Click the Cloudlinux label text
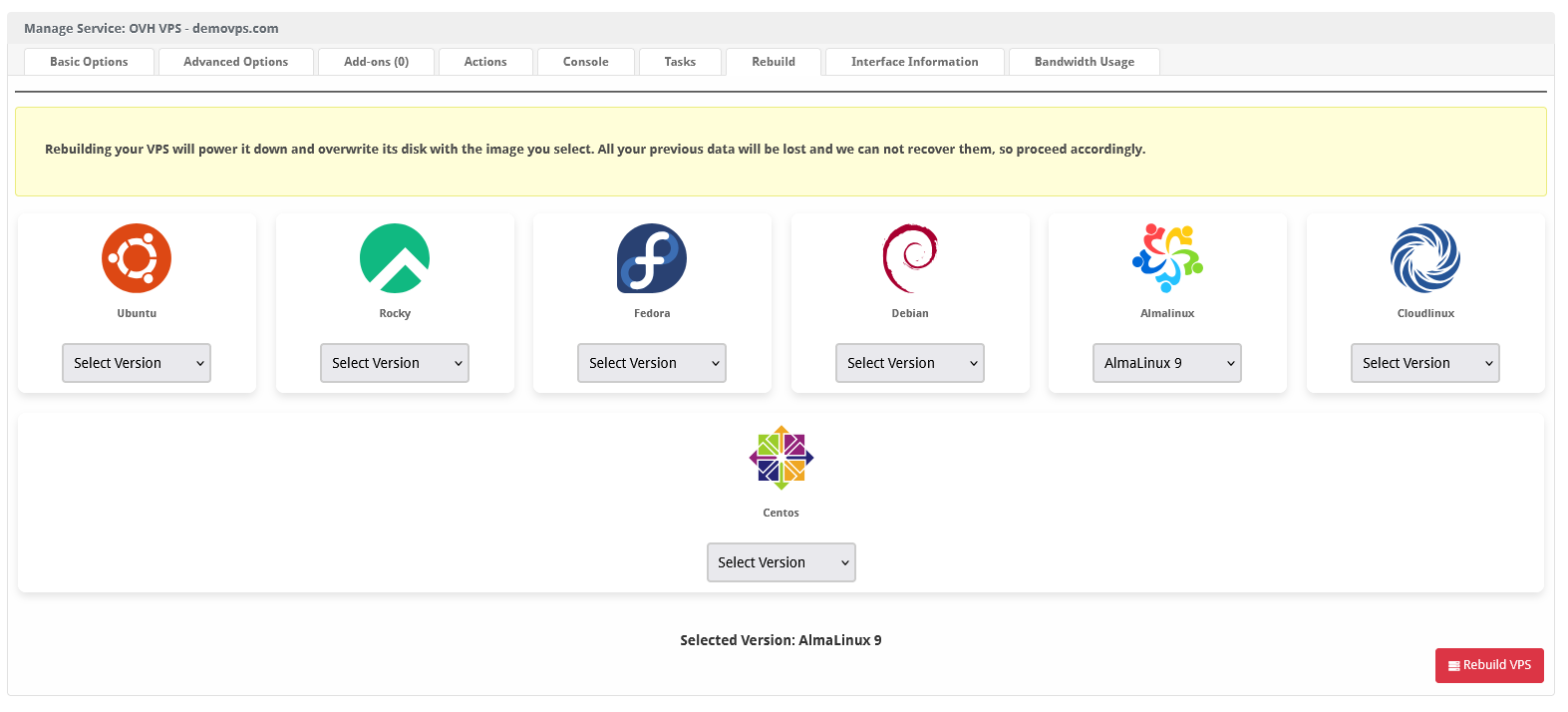1568x712 pixels. (1425, 313)
